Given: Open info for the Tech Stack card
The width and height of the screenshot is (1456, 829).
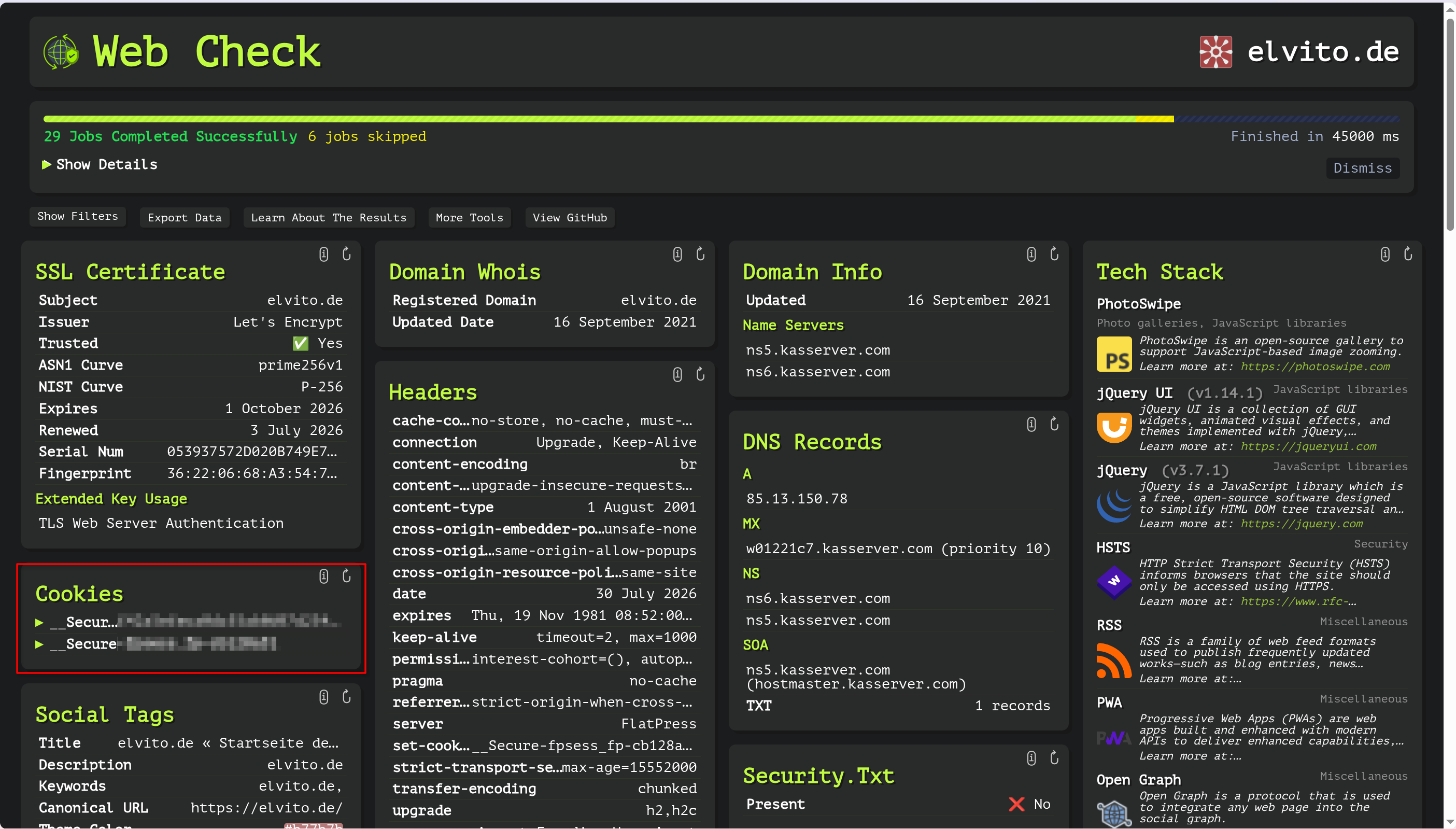Looking at the screenshot, I should tap(1385, 254).
